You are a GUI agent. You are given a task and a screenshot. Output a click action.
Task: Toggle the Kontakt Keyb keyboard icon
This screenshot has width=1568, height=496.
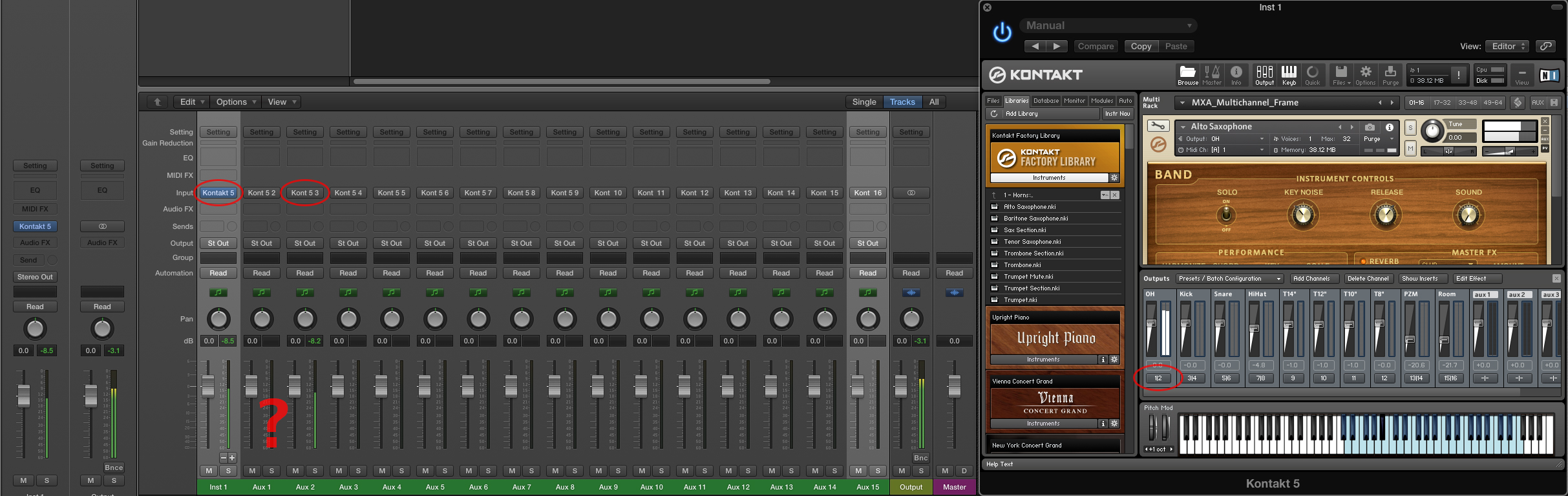click(x=1289, y=75)
